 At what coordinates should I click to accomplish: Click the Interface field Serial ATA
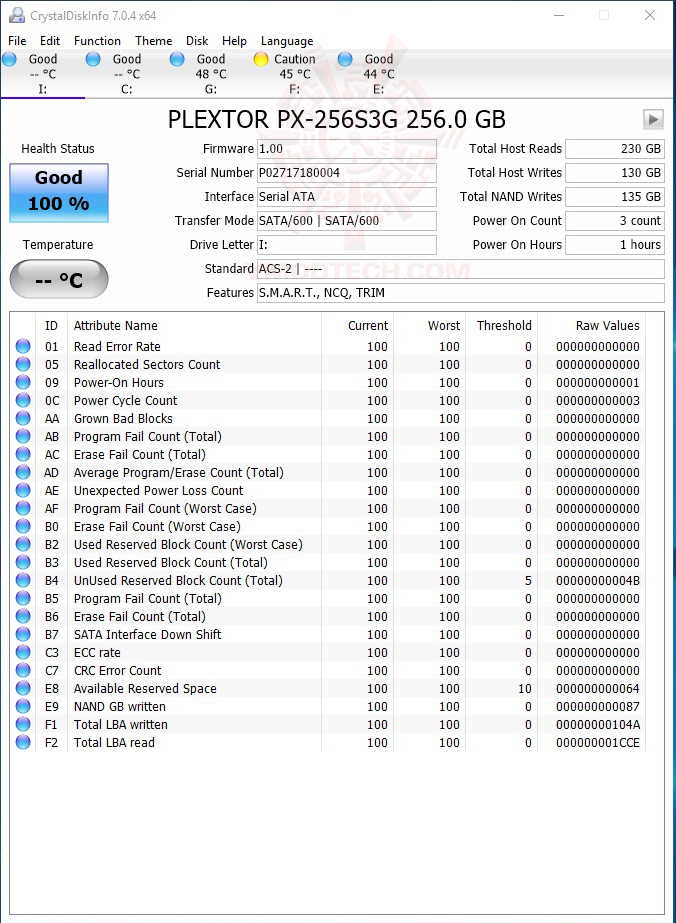(x=347, y=197)
